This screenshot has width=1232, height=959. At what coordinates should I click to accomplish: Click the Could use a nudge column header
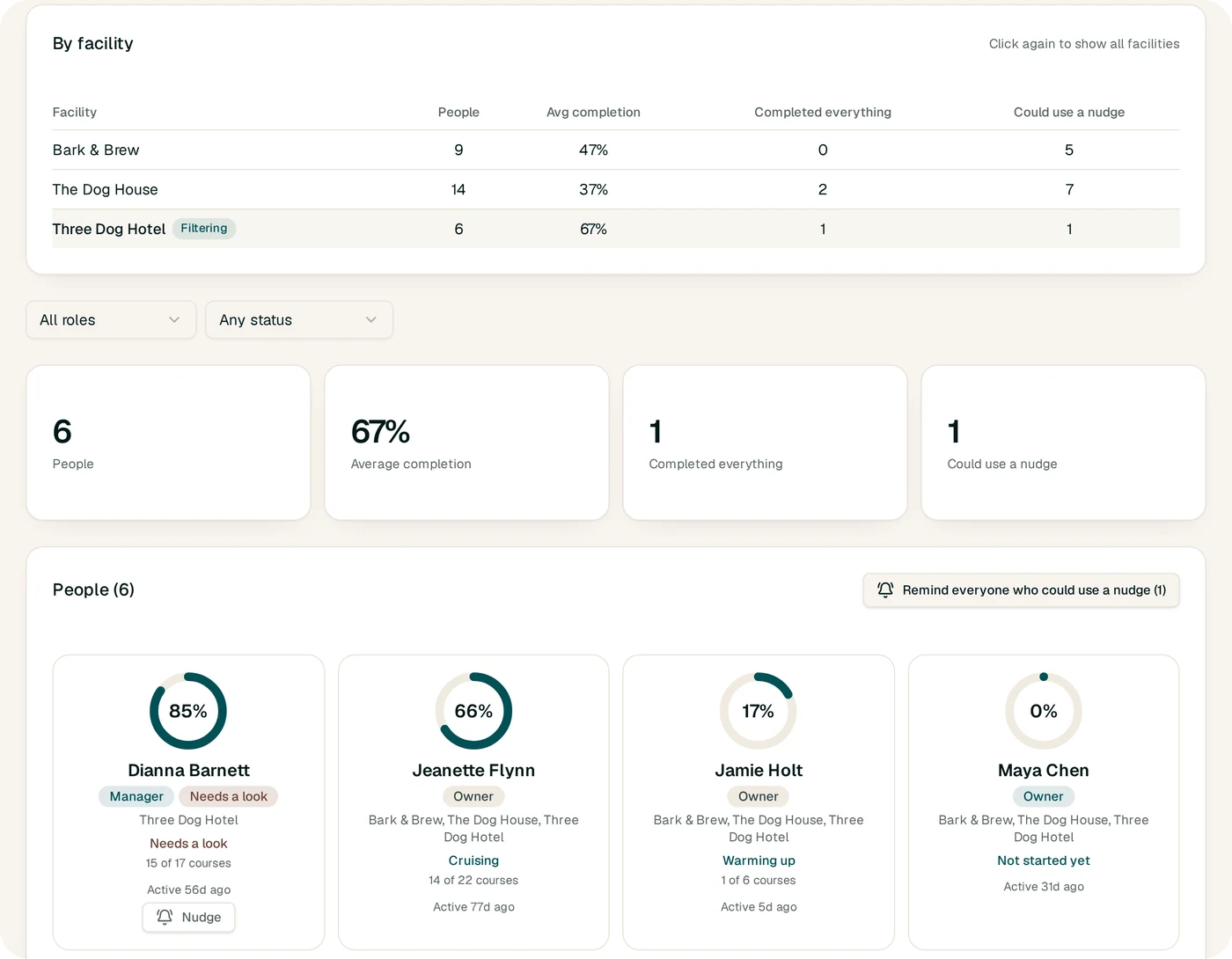1069,113
